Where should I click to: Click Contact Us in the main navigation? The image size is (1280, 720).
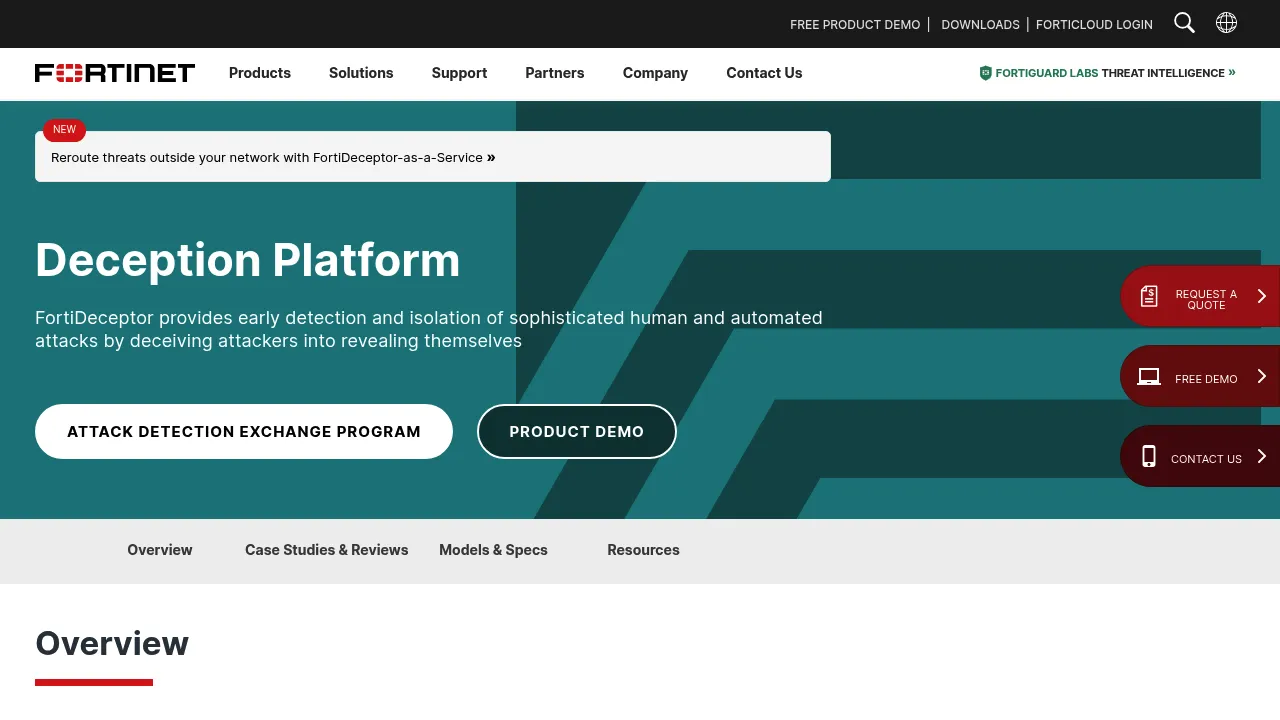click(764, 73)
